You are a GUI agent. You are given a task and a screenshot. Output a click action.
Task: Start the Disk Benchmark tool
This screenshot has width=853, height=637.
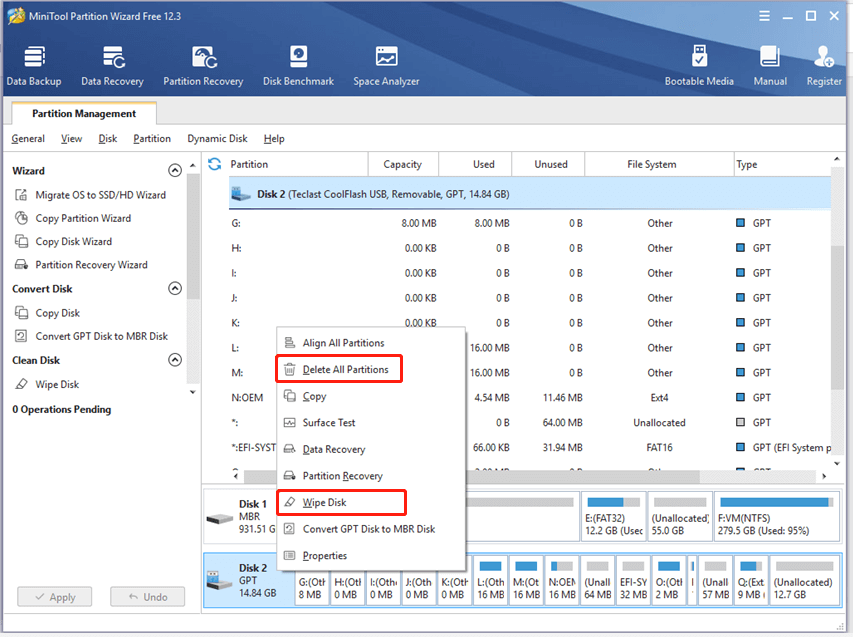298,66
